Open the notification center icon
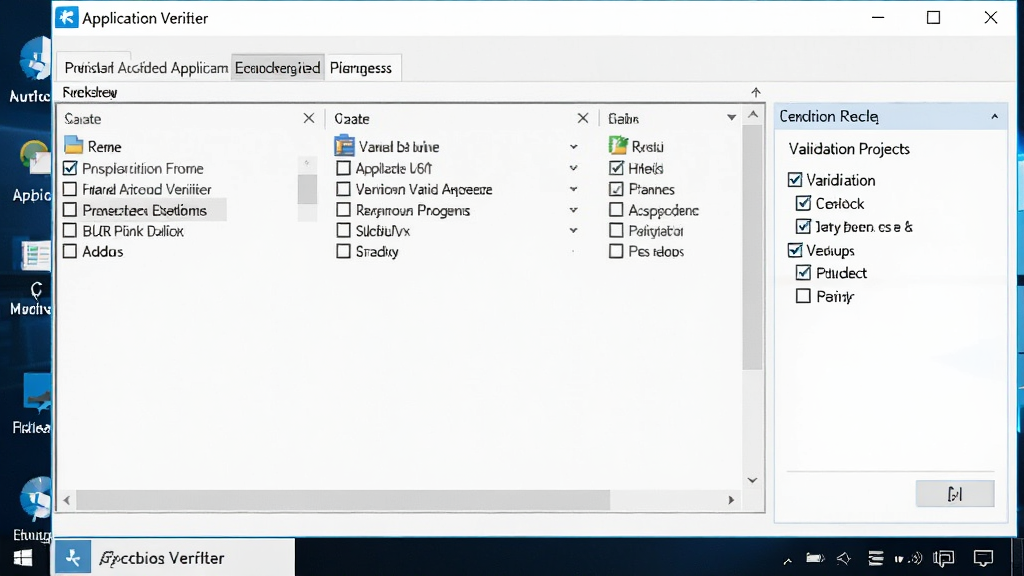Viewport: 1024px width, 576px height. [x=983, y=558]
